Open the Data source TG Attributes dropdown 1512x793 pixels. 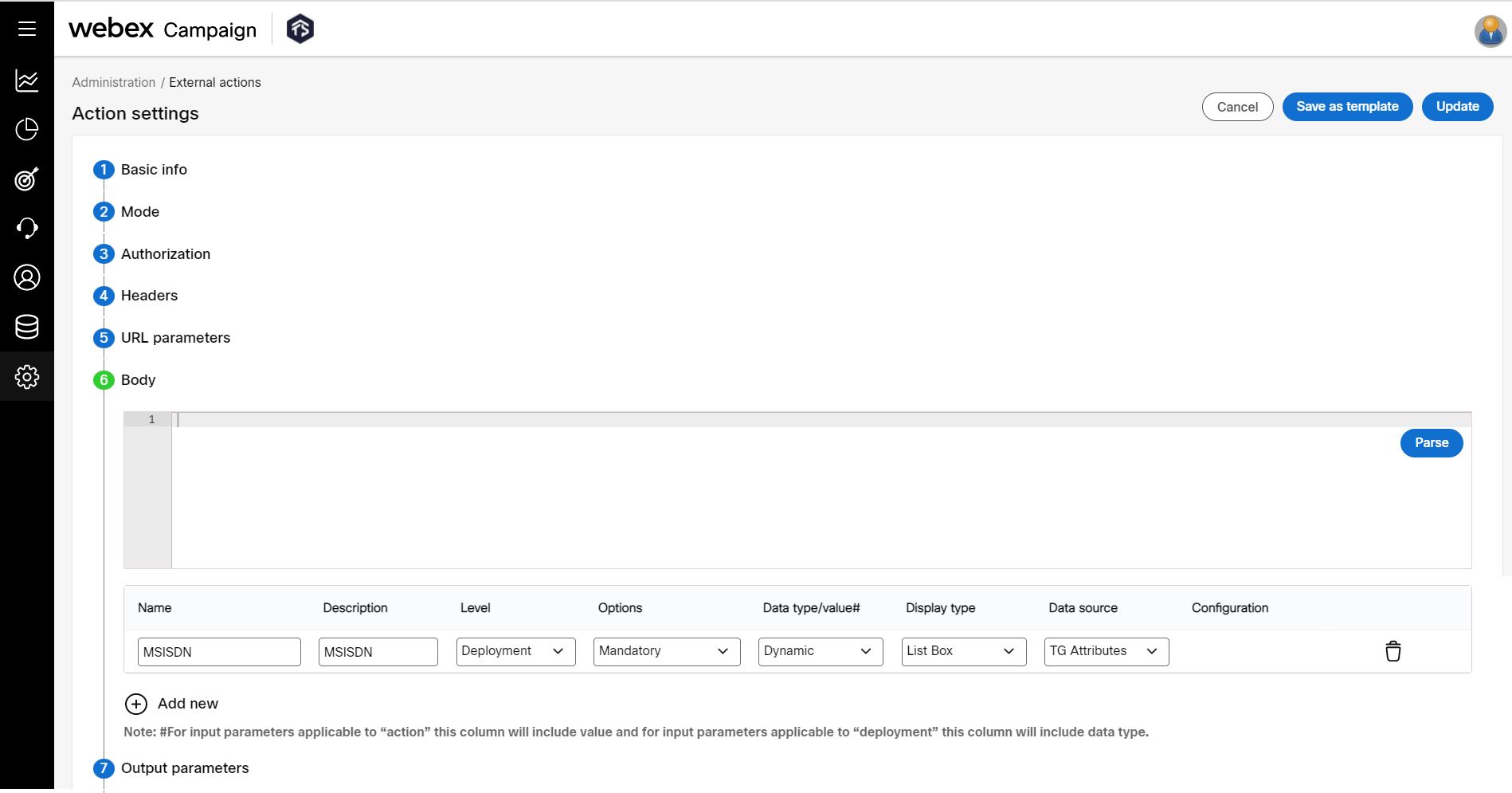(1105, 650)
